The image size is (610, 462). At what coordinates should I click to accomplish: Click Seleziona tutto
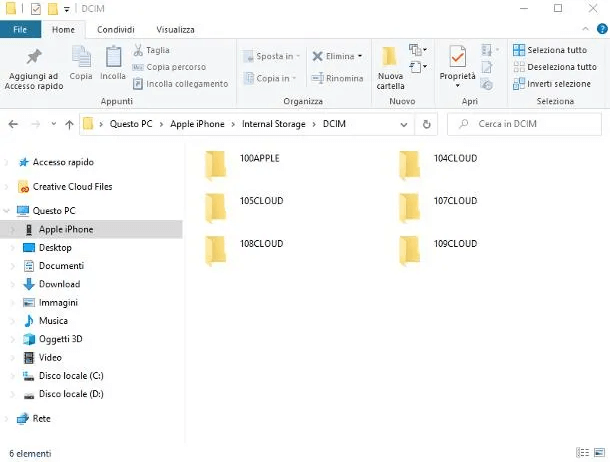point(550,50)
